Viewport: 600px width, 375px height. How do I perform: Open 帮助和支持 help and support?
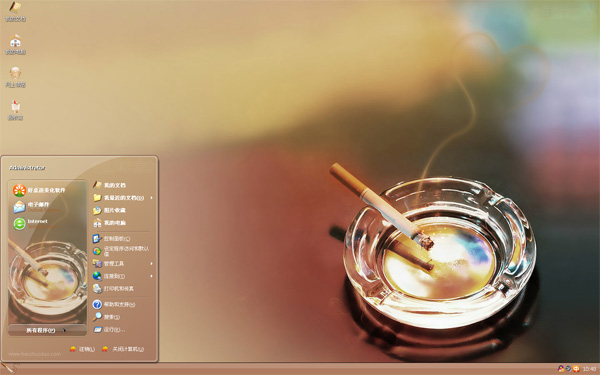click(114, 305)
